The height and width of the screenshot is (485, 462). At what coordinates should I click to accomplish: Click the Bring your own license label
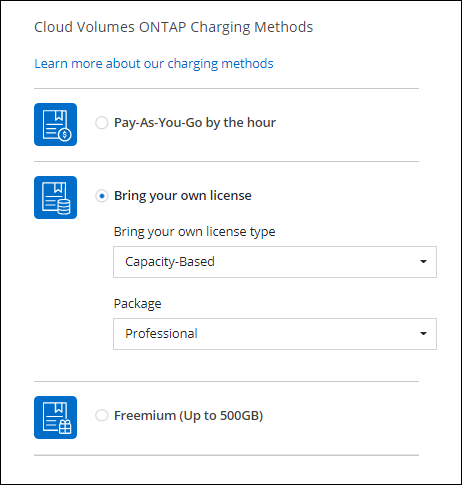click(x=183, y=196)
